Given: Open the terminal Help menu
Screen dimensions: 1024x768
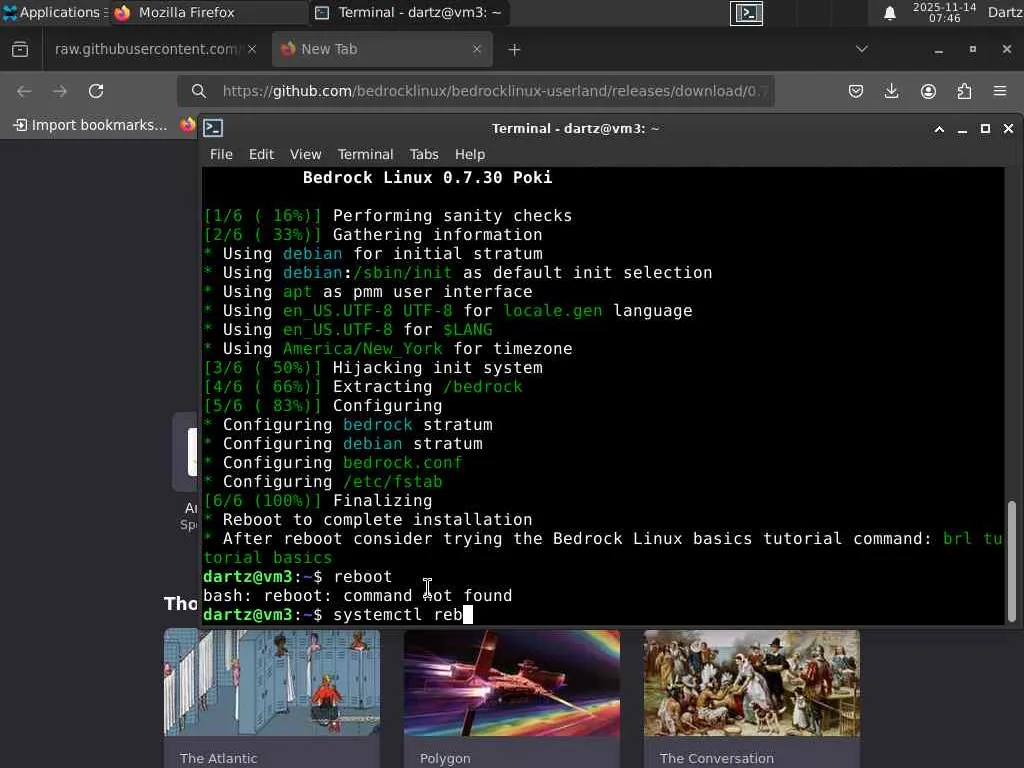Looking at the screenshot, I should pos(470,154).
